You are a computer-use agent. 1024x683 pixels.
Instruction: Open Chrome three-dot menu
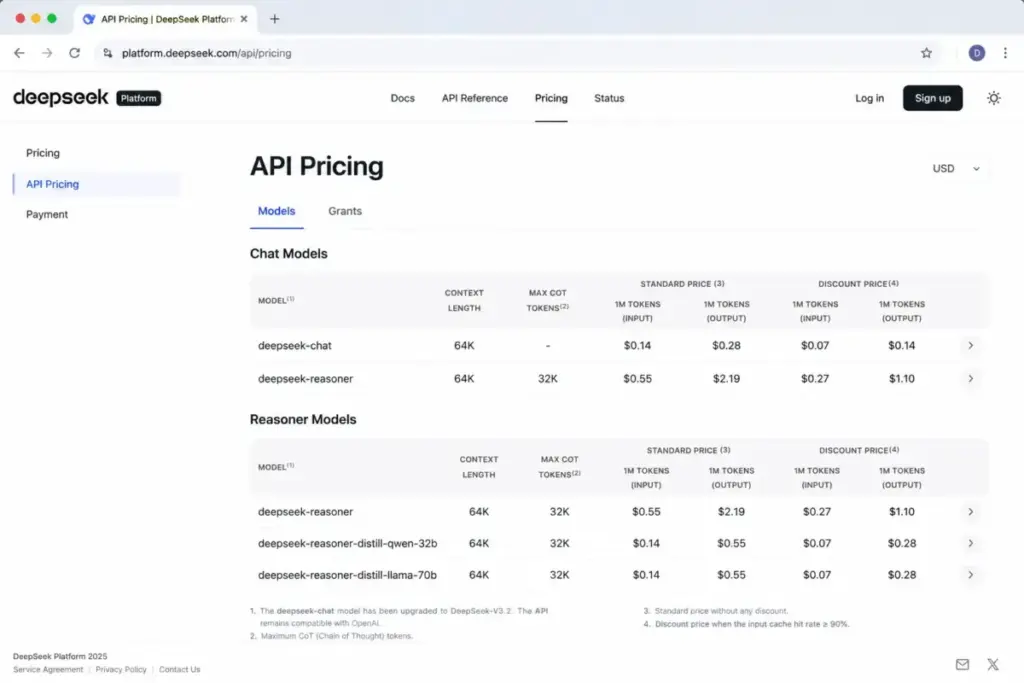tap(1005, 53)
